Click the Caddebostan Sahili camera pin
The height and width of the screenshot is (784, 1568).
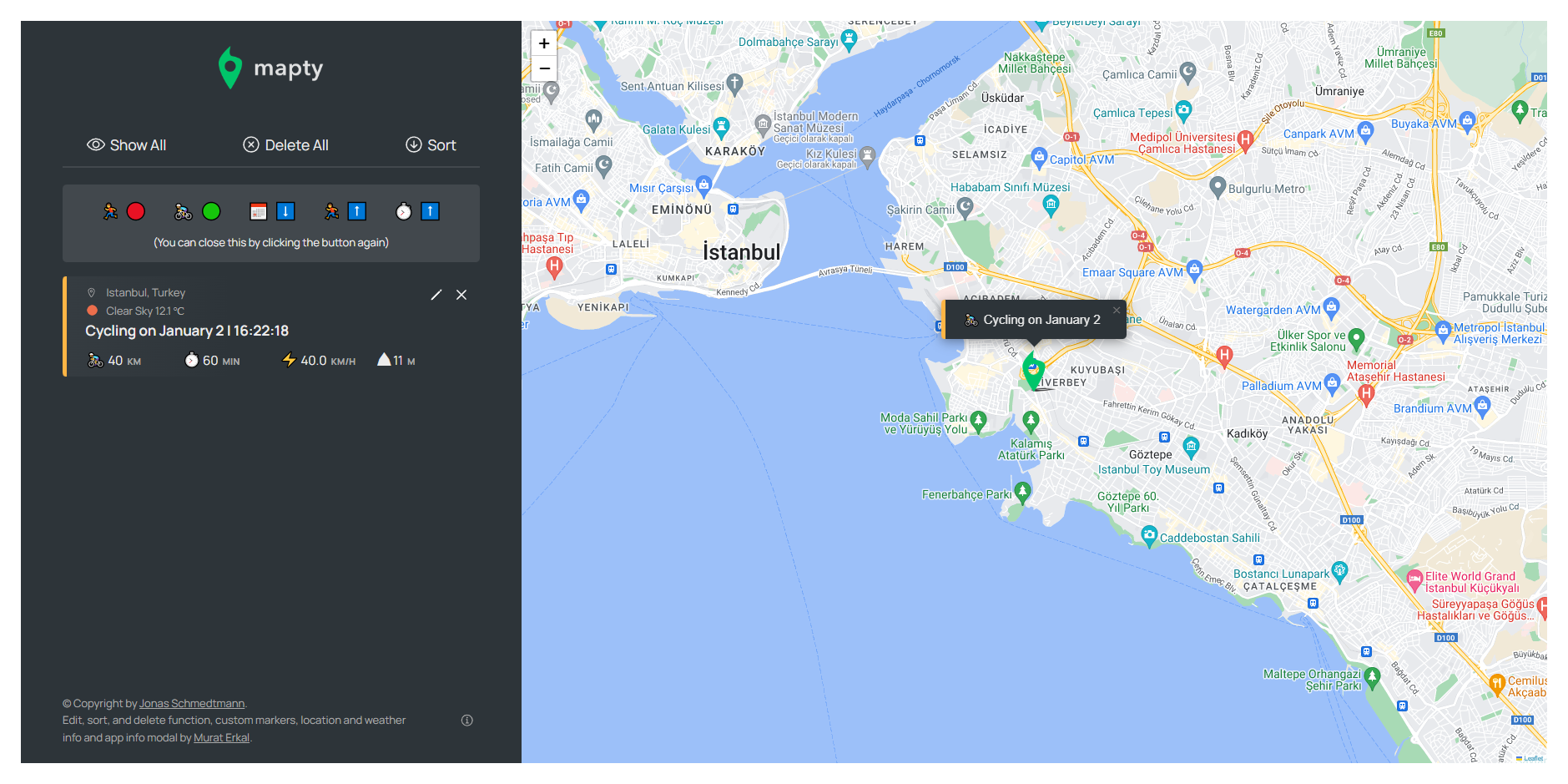[1149, 535]
